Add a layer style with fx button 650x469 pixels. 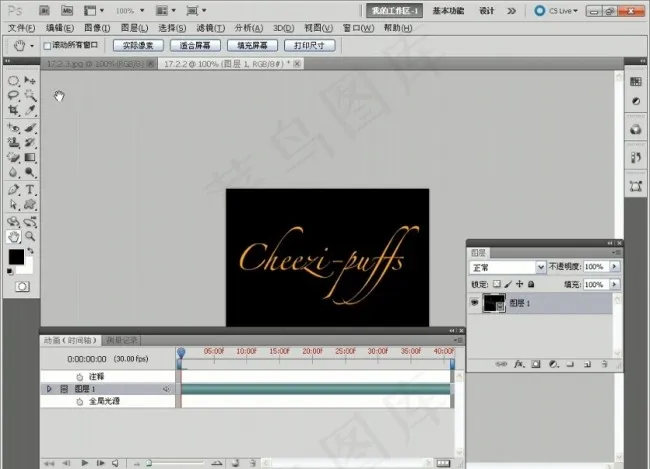[x=519, y=364]
